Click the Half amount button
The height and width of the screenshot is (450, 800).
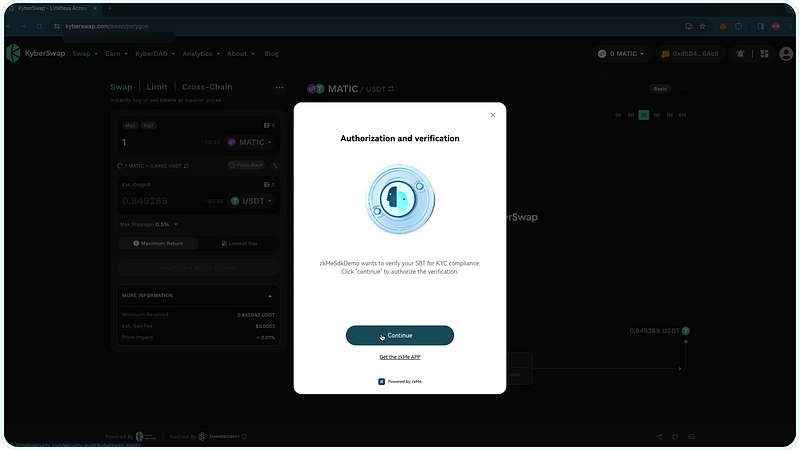[x=148, y=126]
